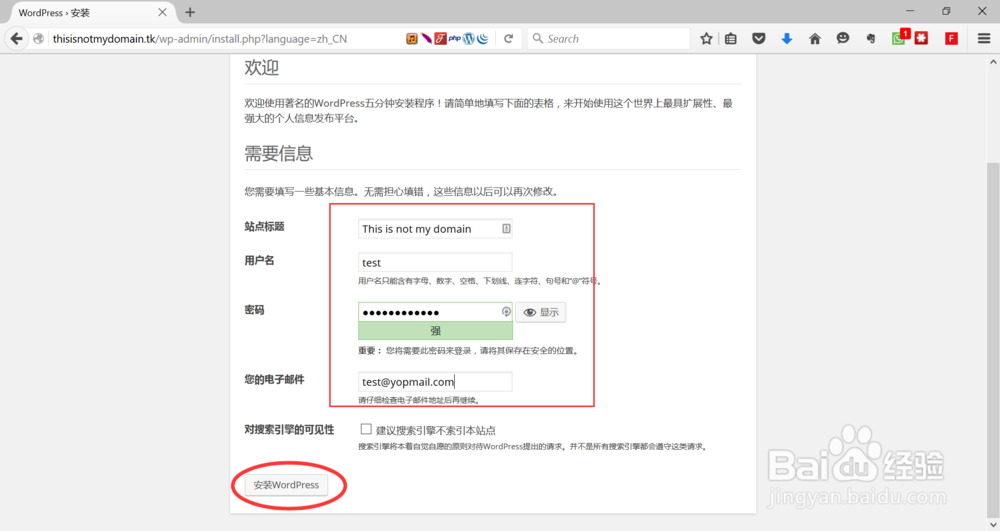Click the Apache feather icon in address bar
Screen dimensions: 1000x531
pyautogui.click(x=426, y=39)
